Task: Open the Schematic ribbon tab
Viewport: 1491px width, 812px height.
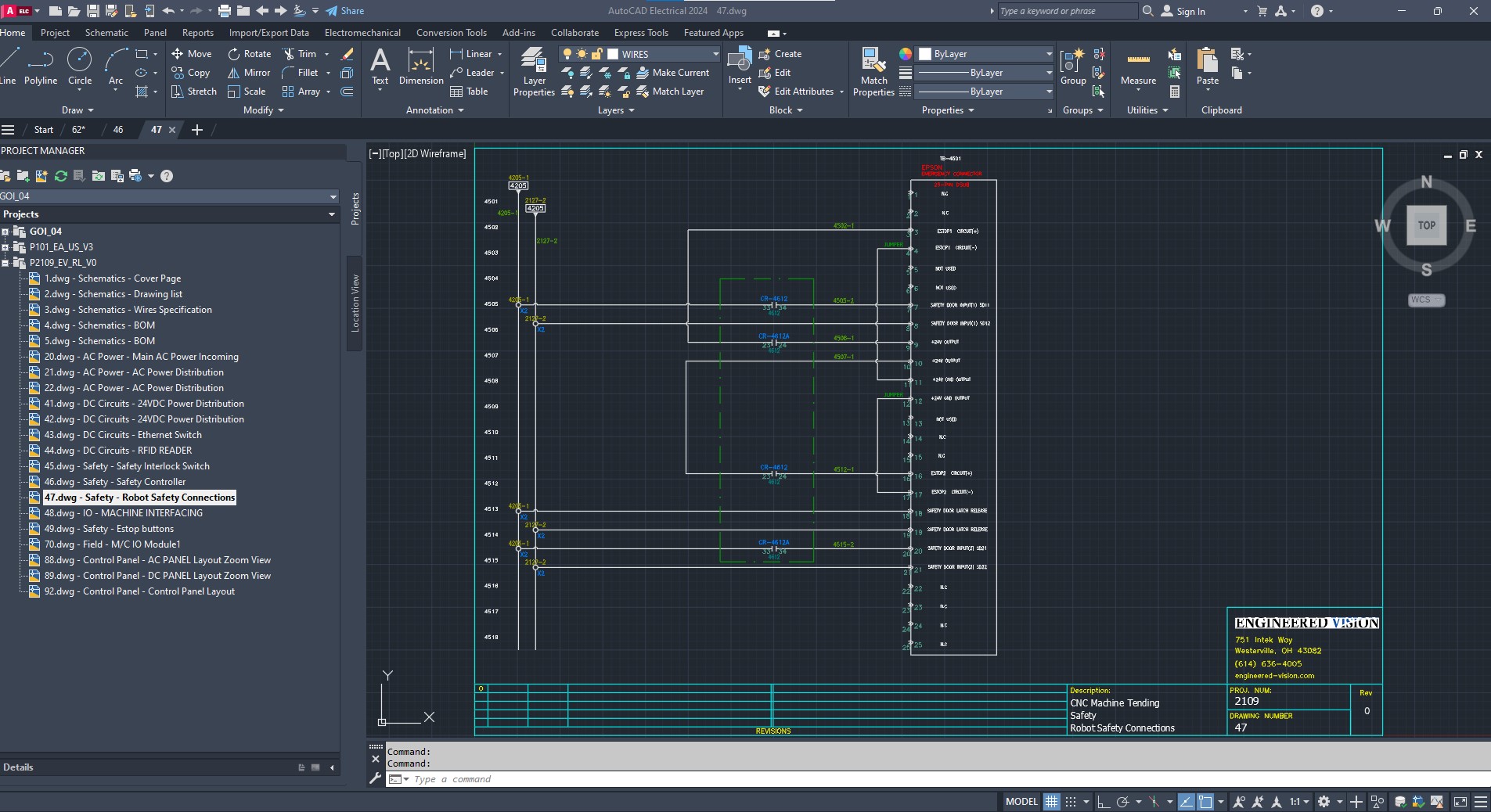Action: click(106, 33)
